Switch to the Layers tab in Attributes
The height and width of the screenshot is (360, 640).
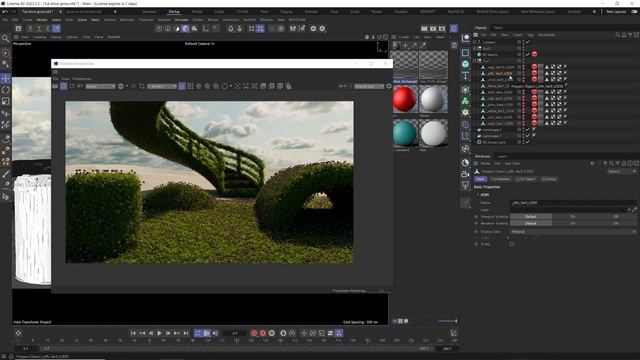[x=502, y=156]
